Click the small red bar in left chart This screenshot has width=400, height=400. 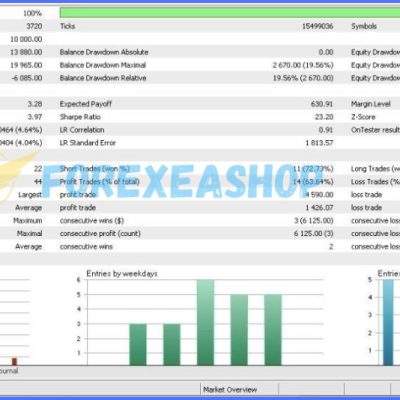pos(14,361)
